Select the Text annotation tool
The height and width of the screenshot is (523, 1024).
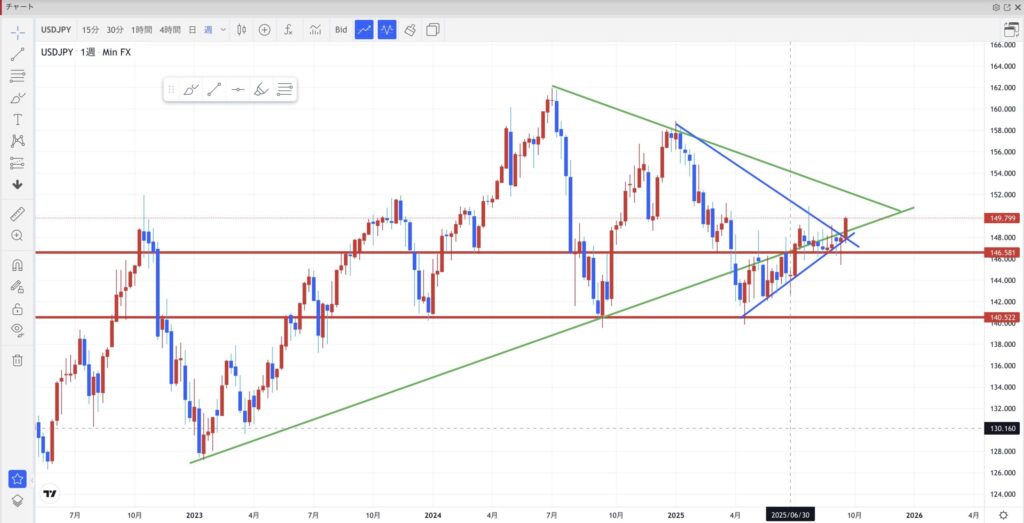(18, 119)
